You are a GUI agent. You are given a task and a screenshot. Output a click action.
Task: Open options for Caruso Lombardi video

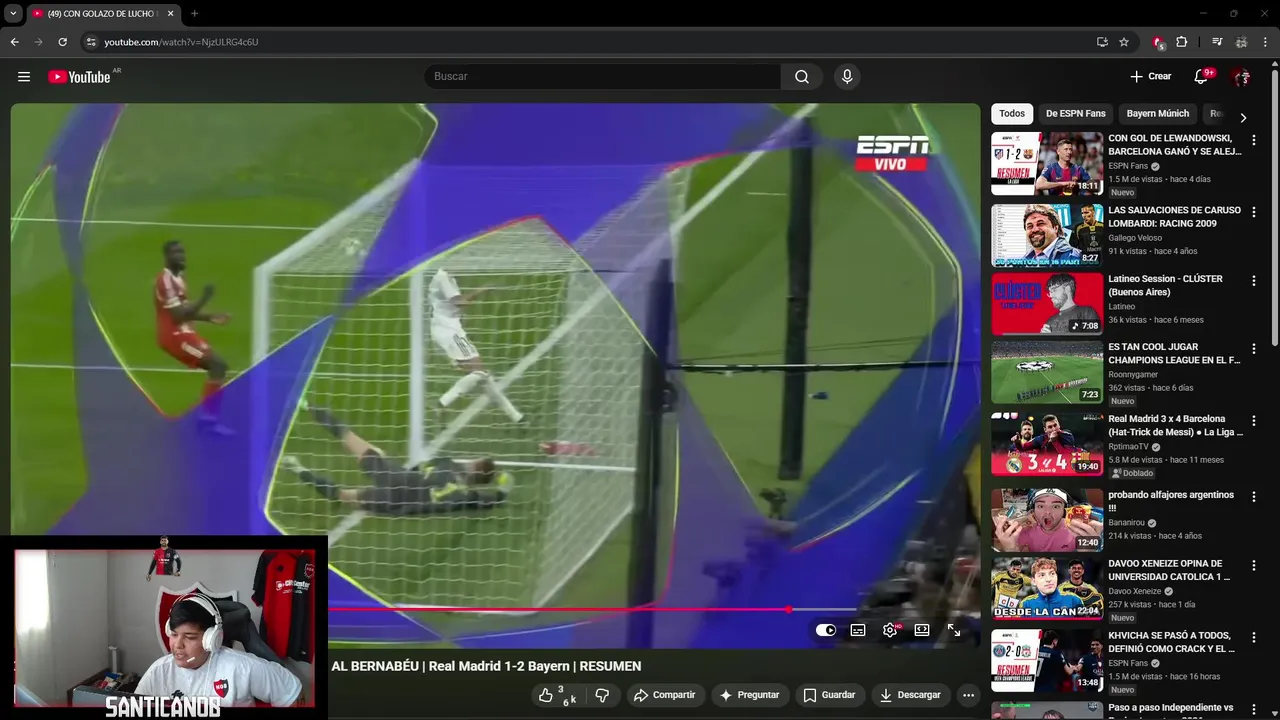pos(1254,213)
